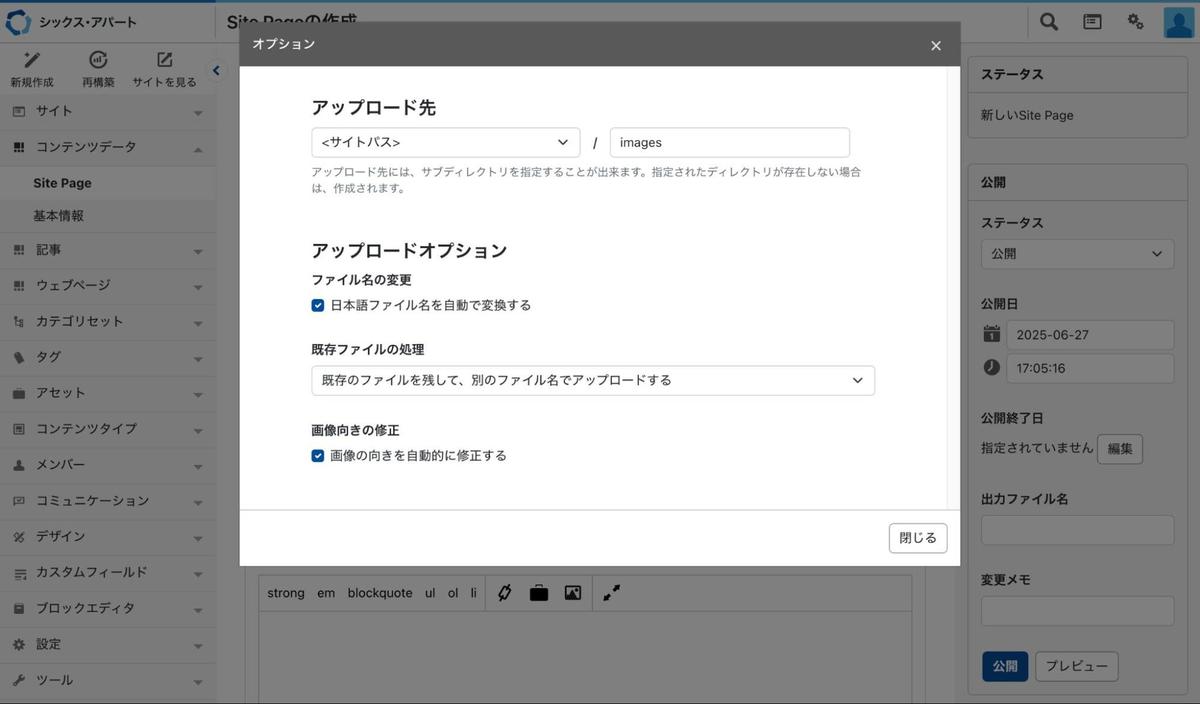Toggle fullscreen editor arrows icon
This screenshot has height=704, width=1200.
pyautogui.click(x=611, y=593)
